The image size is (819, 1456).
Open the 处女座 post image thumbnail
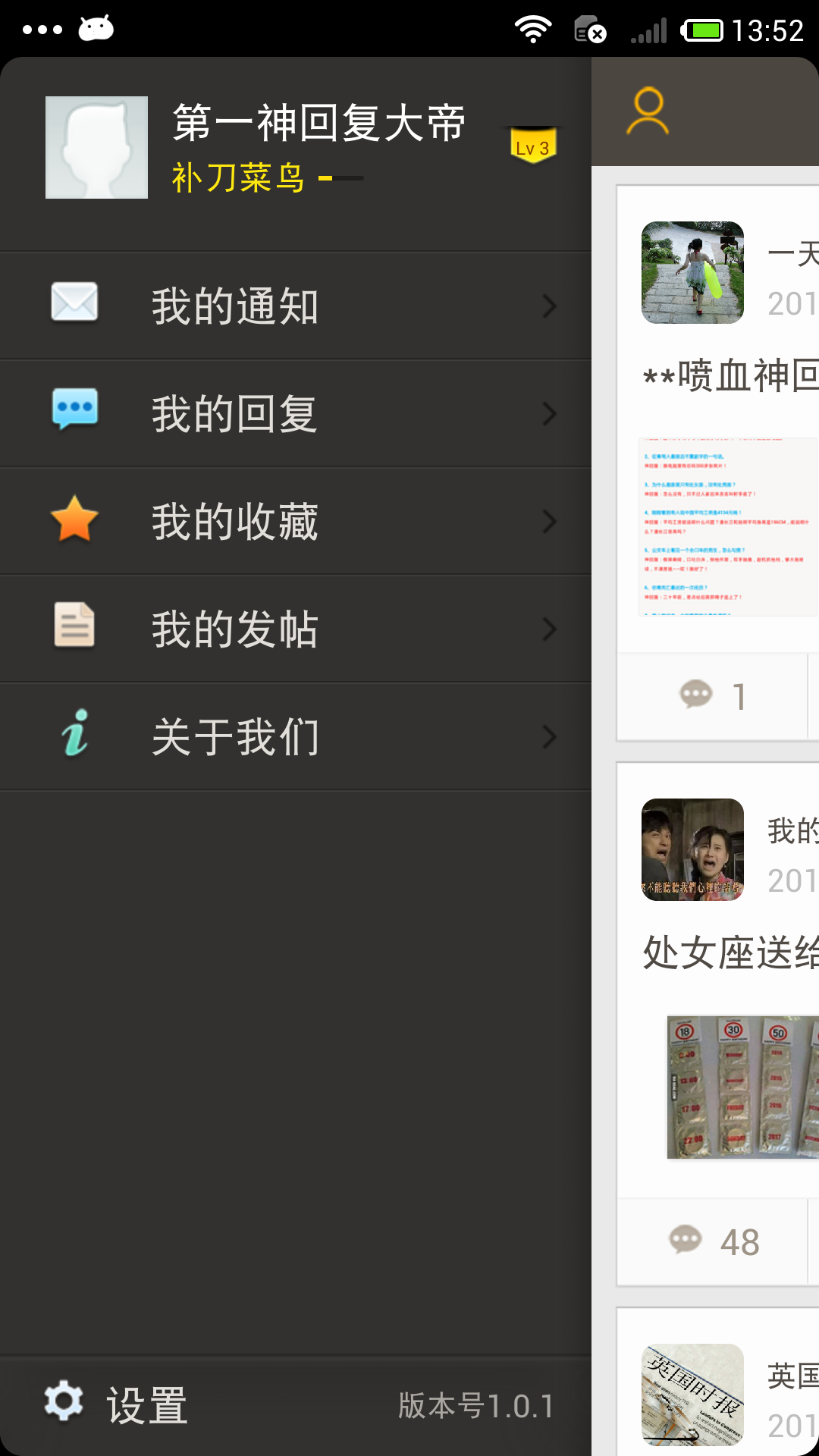point(742,1087)
